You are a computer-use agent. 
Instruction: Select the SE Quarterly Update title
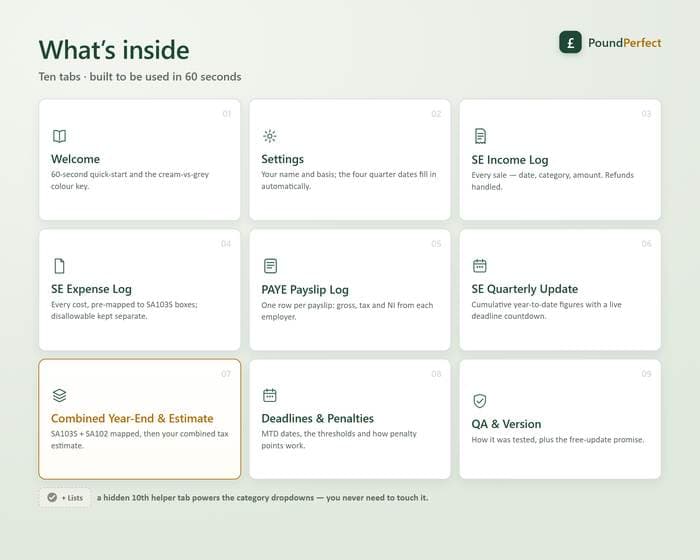pos(525,289)
